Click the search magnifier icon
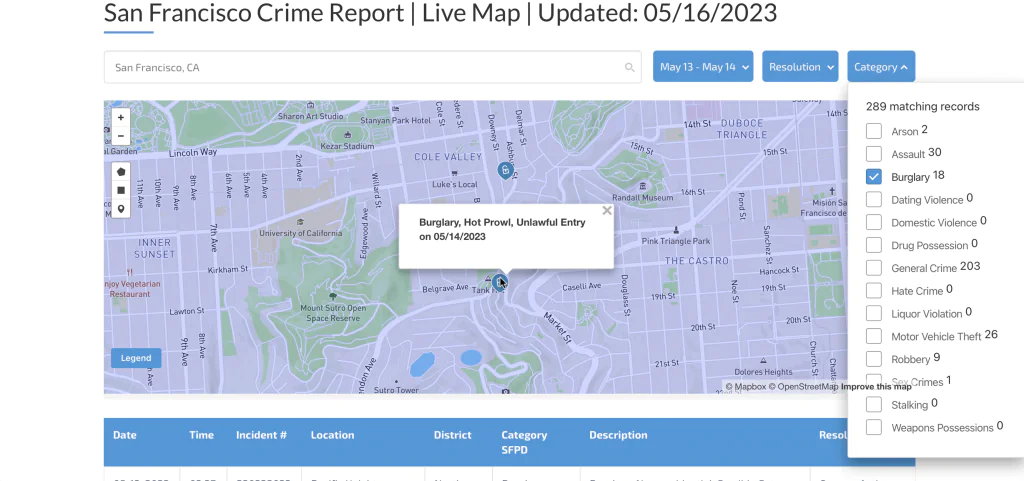 (x=630, y=67)
